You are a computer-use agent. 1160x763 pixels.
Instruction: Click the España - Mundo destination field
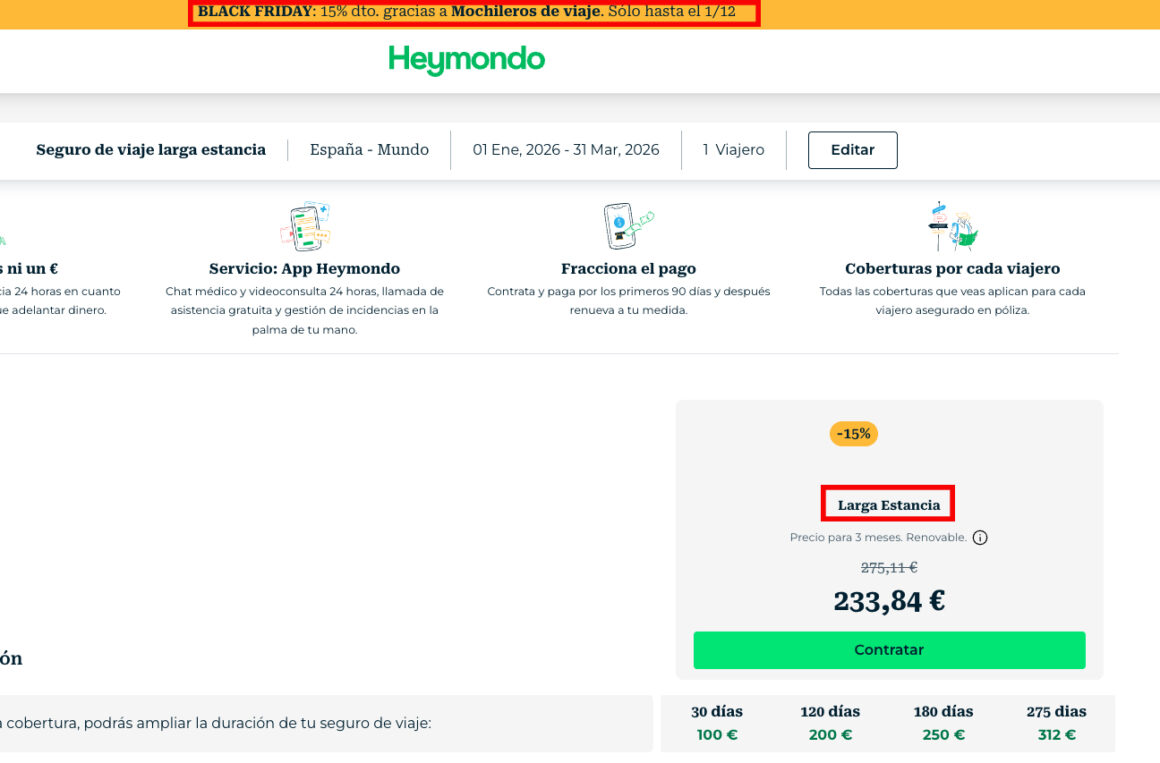369,149
